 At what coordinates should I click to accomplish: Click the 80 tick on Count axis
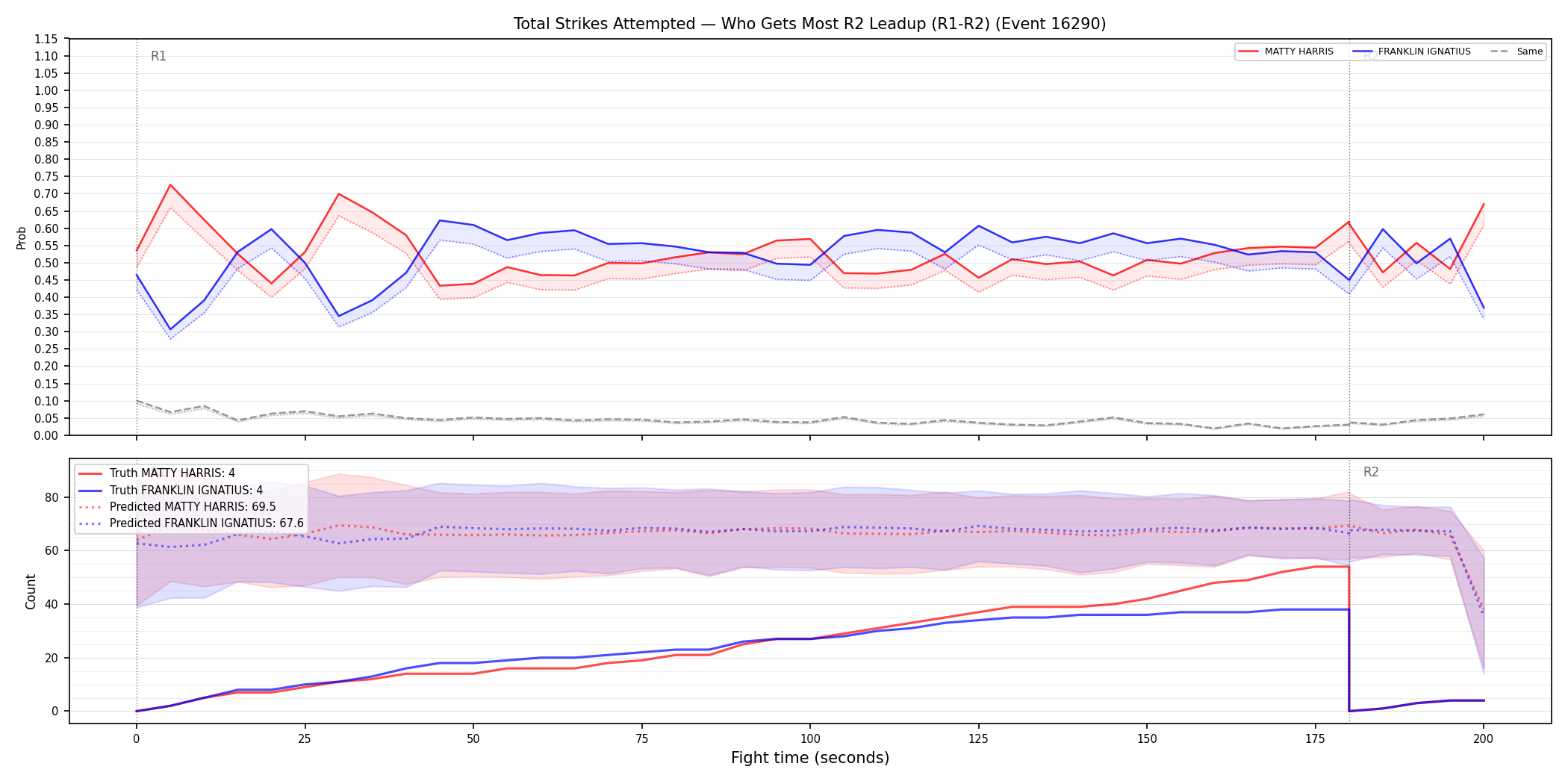coord(52,497)
